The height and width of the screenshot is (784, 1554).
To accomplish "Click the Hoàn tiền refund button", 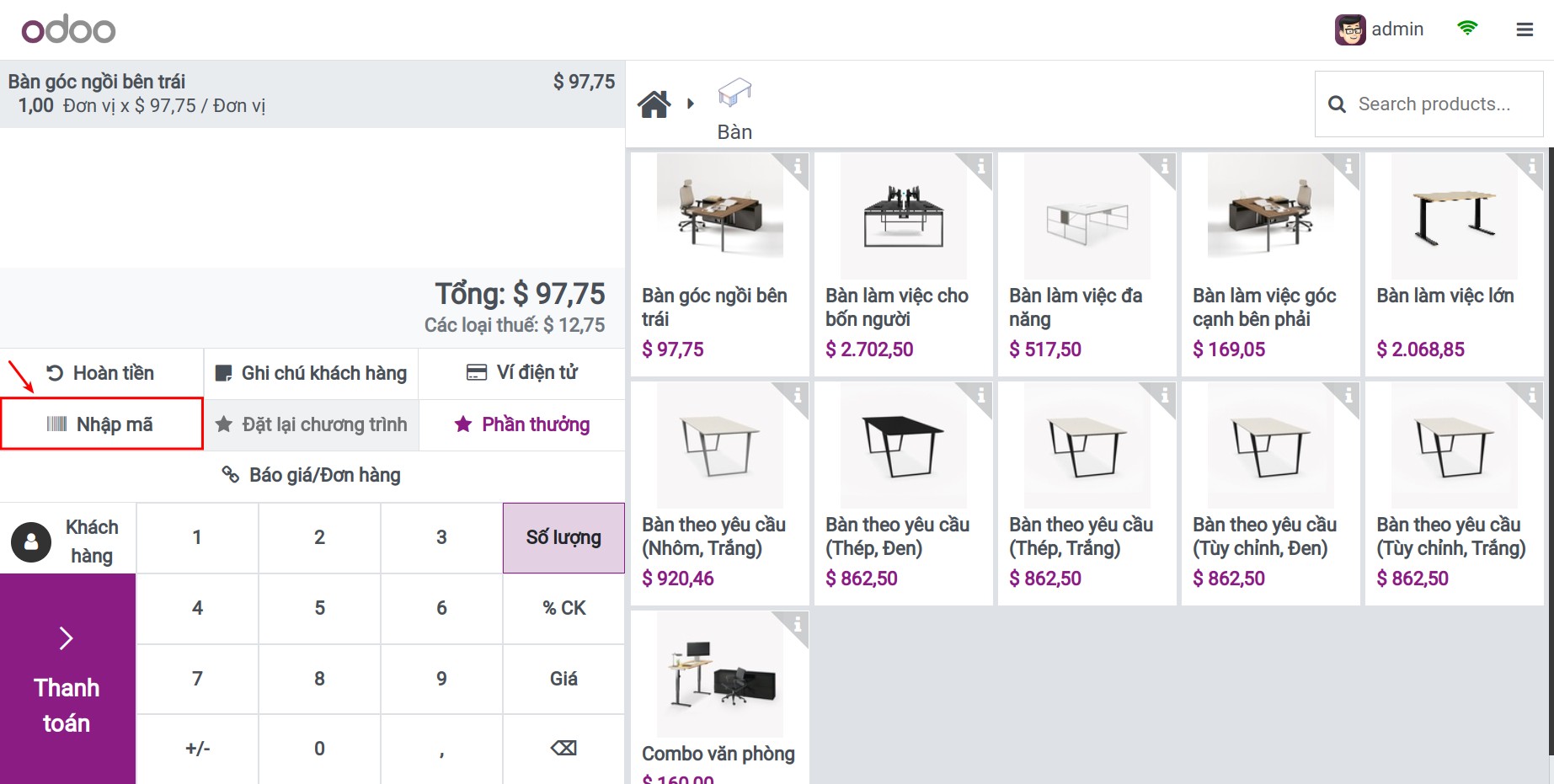I will (x=101, y=373).
